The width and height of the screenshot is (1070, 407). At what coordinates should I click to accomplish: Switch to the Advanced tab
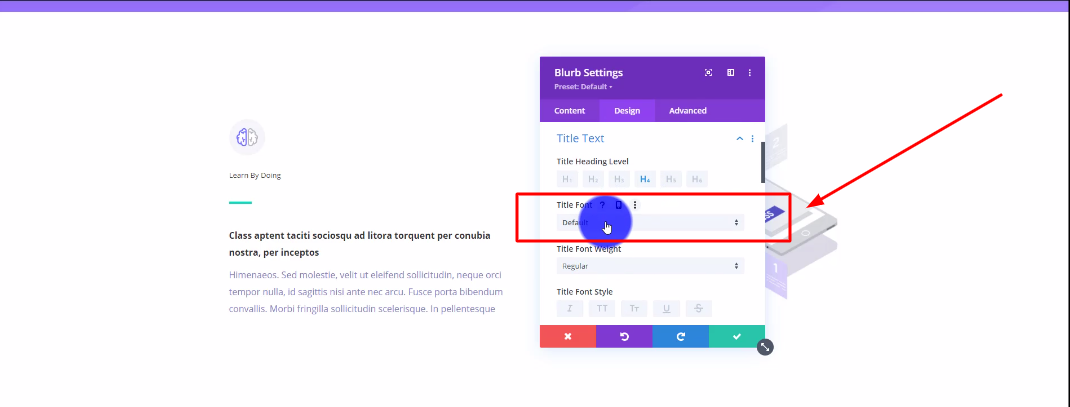688,111
